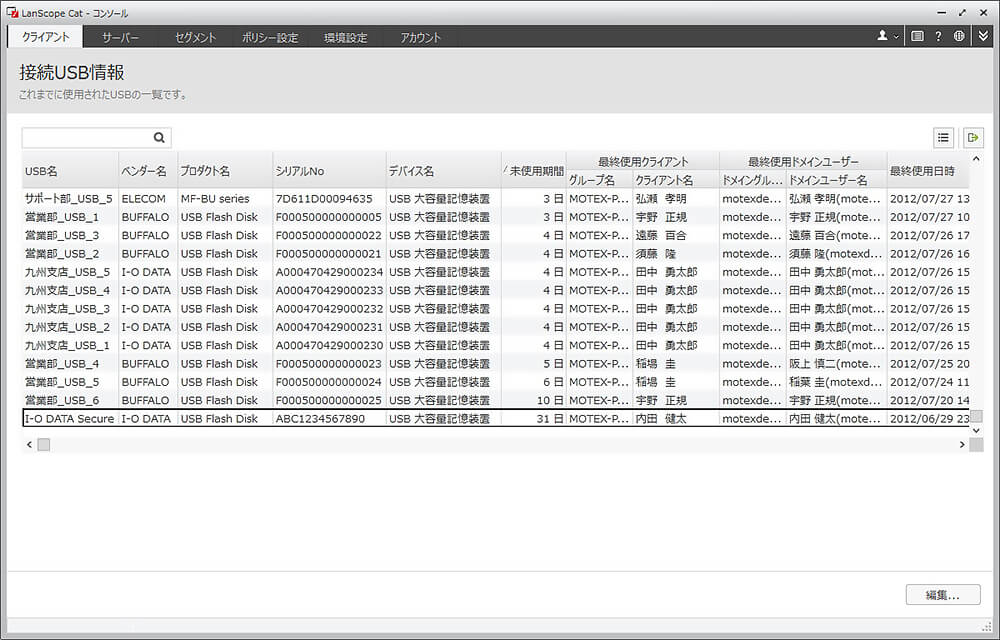Select the 九州支店_USB_2 row
1000x640 pixels.
(496, 327)
